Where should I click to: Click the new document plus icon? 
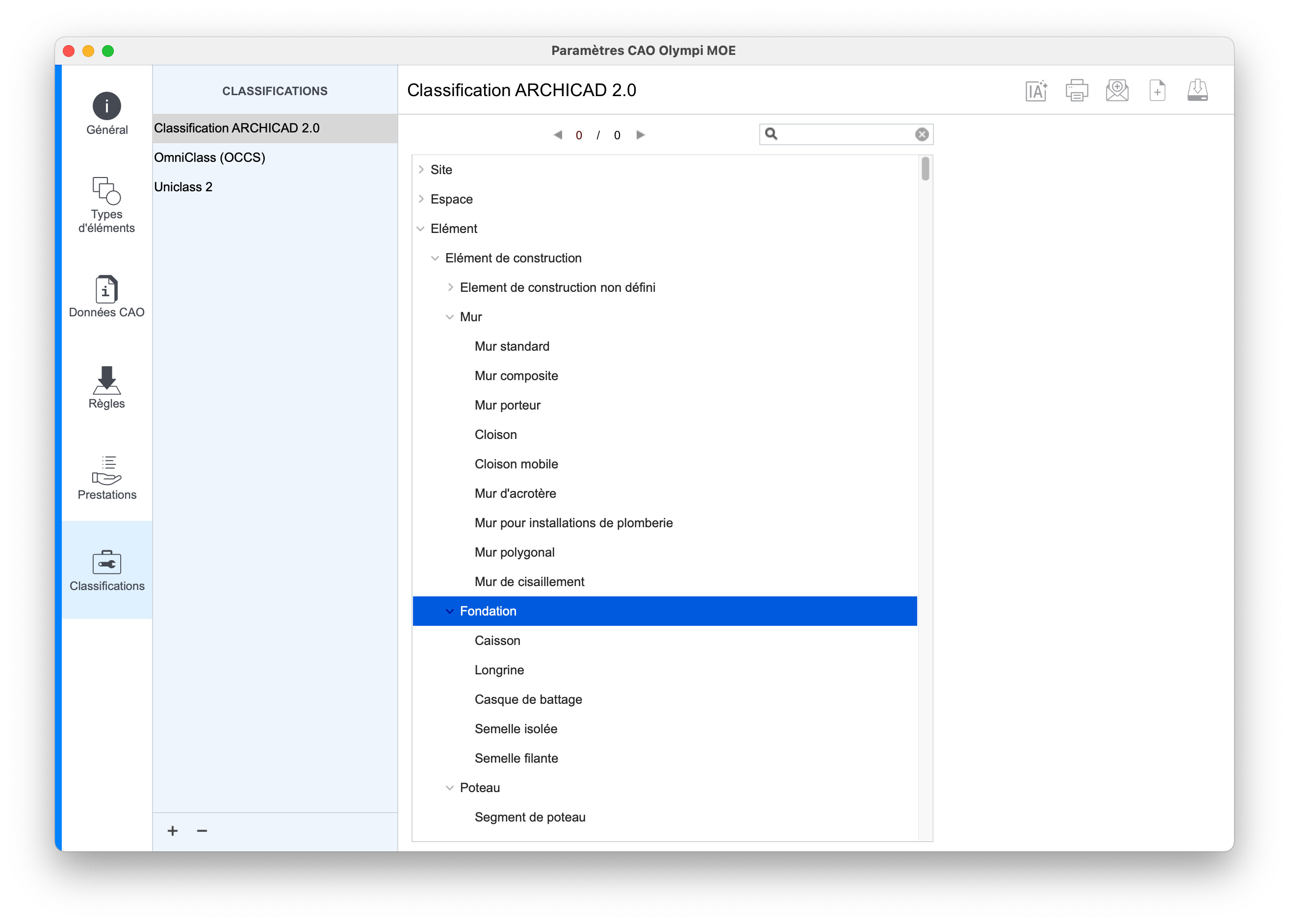(1157, 90)
